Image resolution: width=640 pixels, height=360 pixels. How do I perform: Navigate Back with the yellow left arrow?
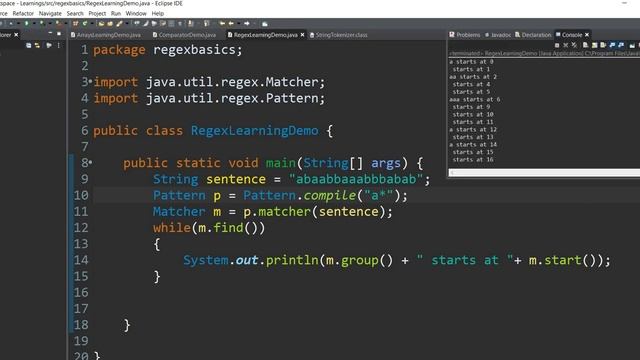231,24
